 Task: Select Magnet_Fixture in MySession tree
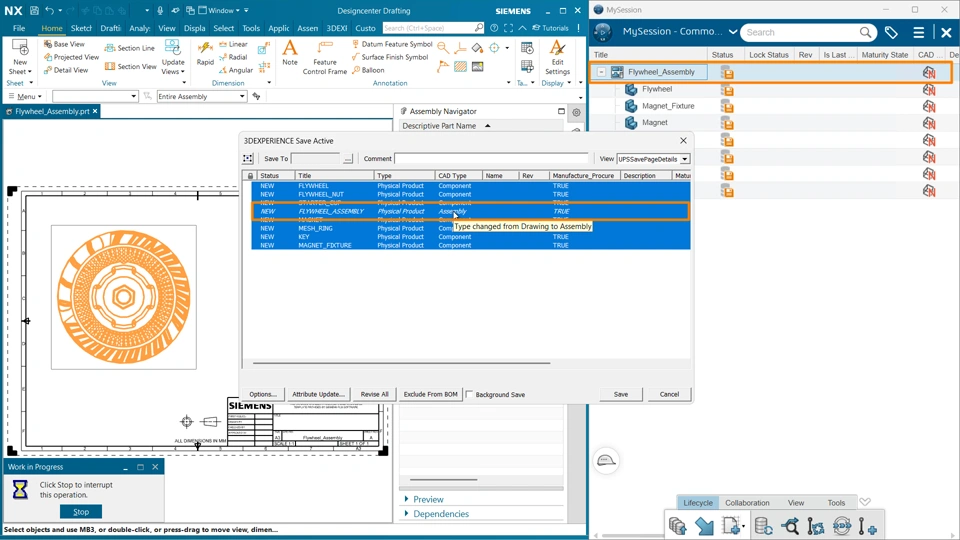668,106
